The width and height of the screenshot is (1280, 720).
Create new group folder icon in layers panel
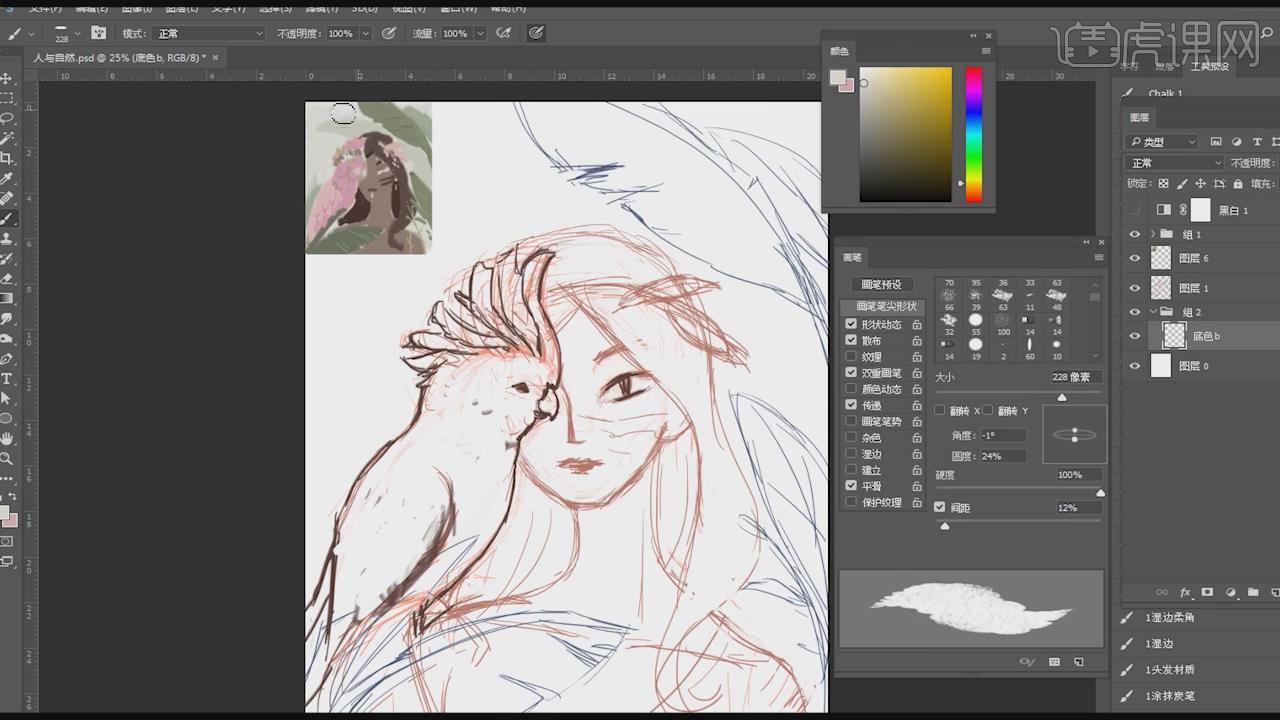(1252, 592)
